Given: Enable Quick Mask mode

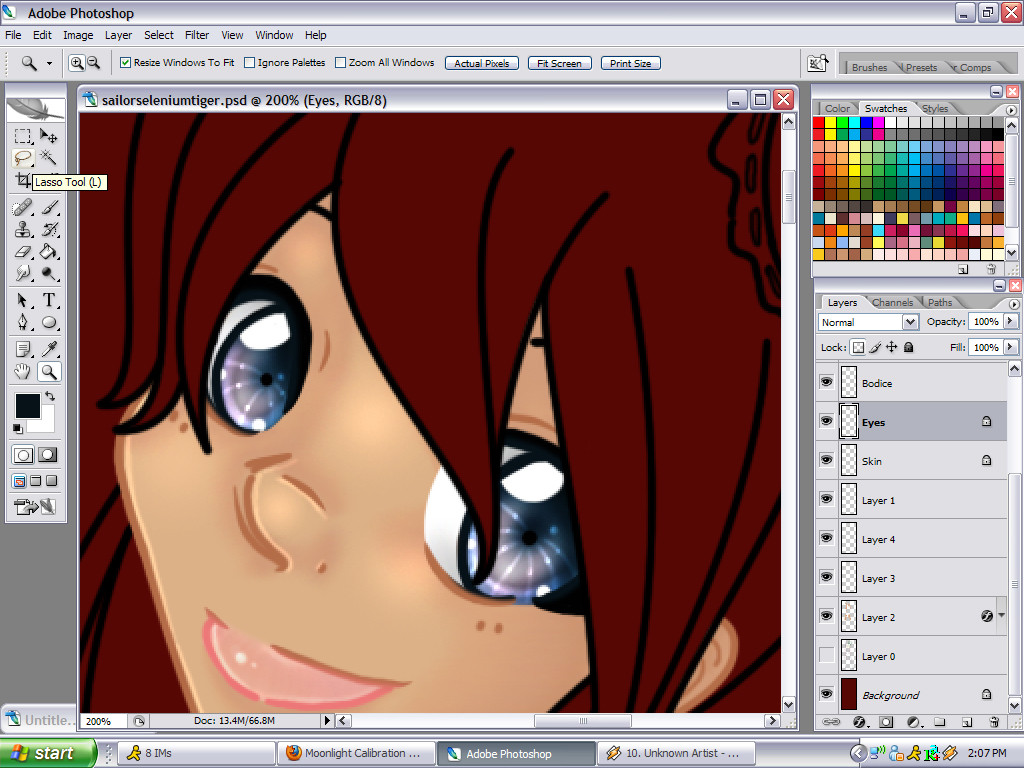Looking at the screenshot, I should pos(48,455).
